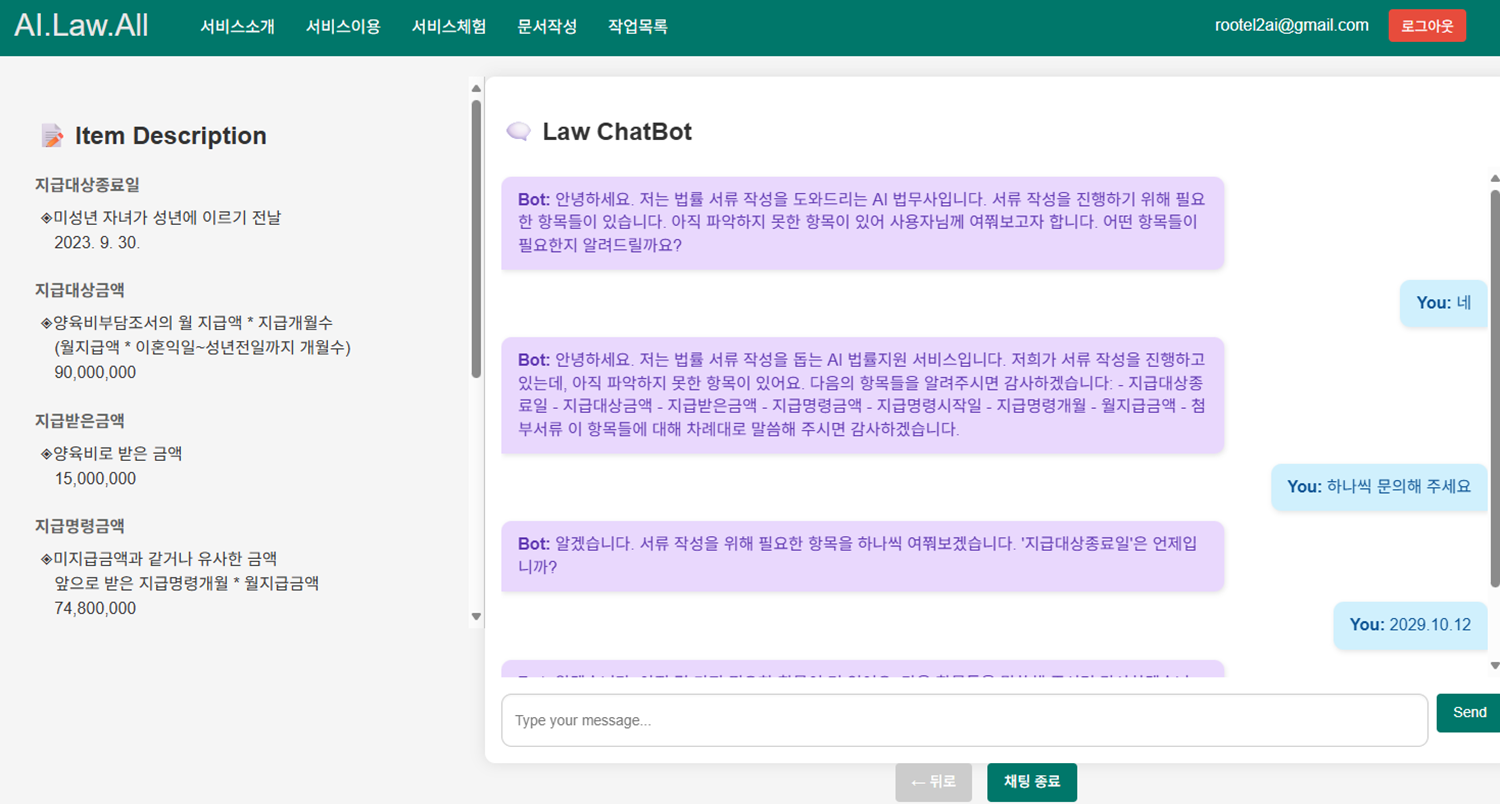Click the text (월지급액 * 이혼익일~성년전일까지 개월수)
This screenshot has height=804, width=1500.
coord(203,347)
